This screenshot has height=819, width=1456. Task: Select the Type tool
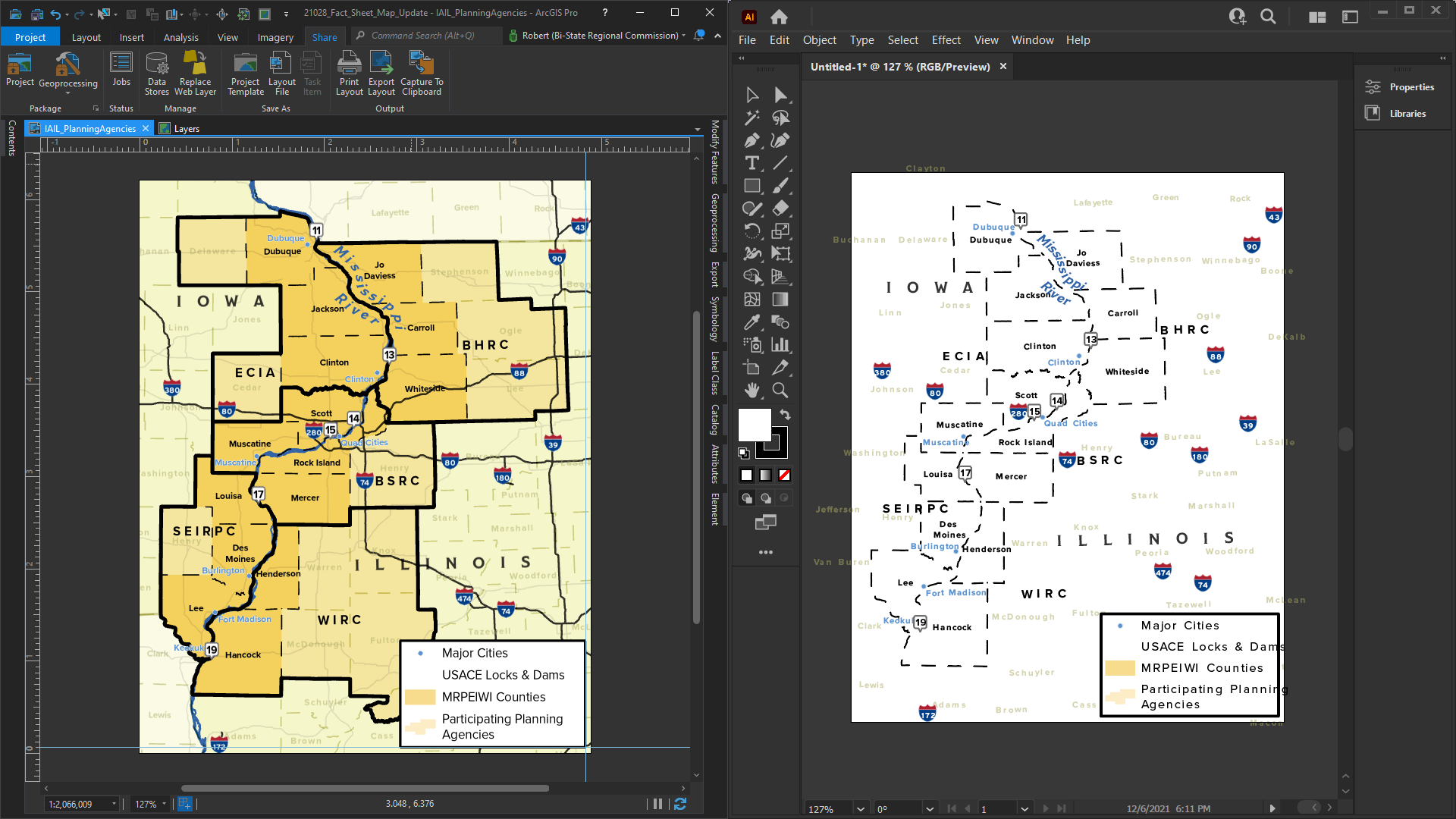point(752,163)
